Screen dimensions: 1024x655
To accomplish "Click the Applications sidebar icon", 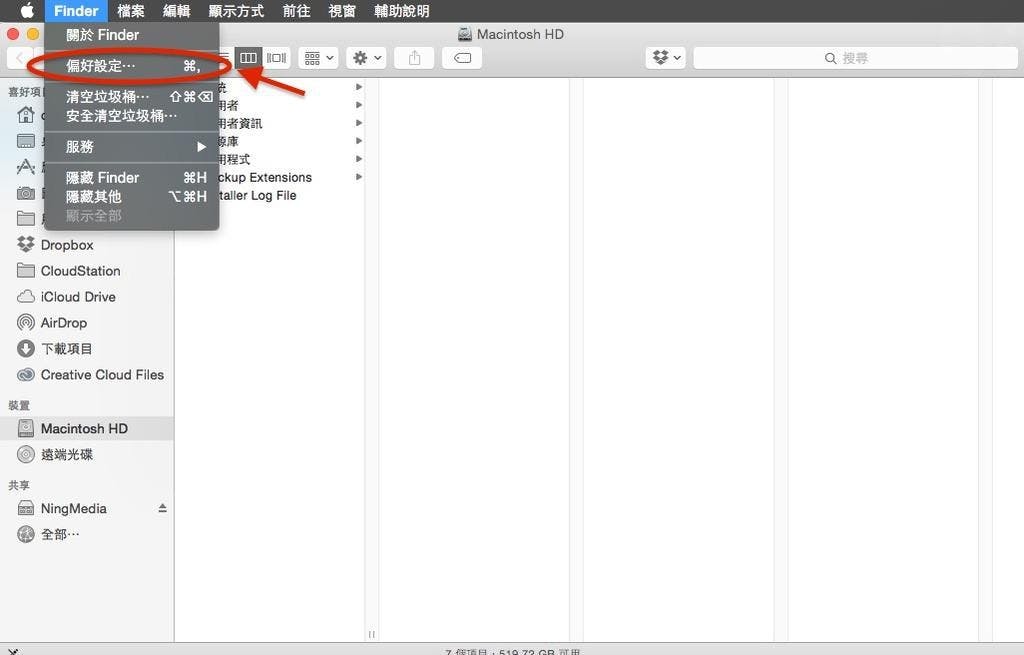I will (x=25, y=167).
